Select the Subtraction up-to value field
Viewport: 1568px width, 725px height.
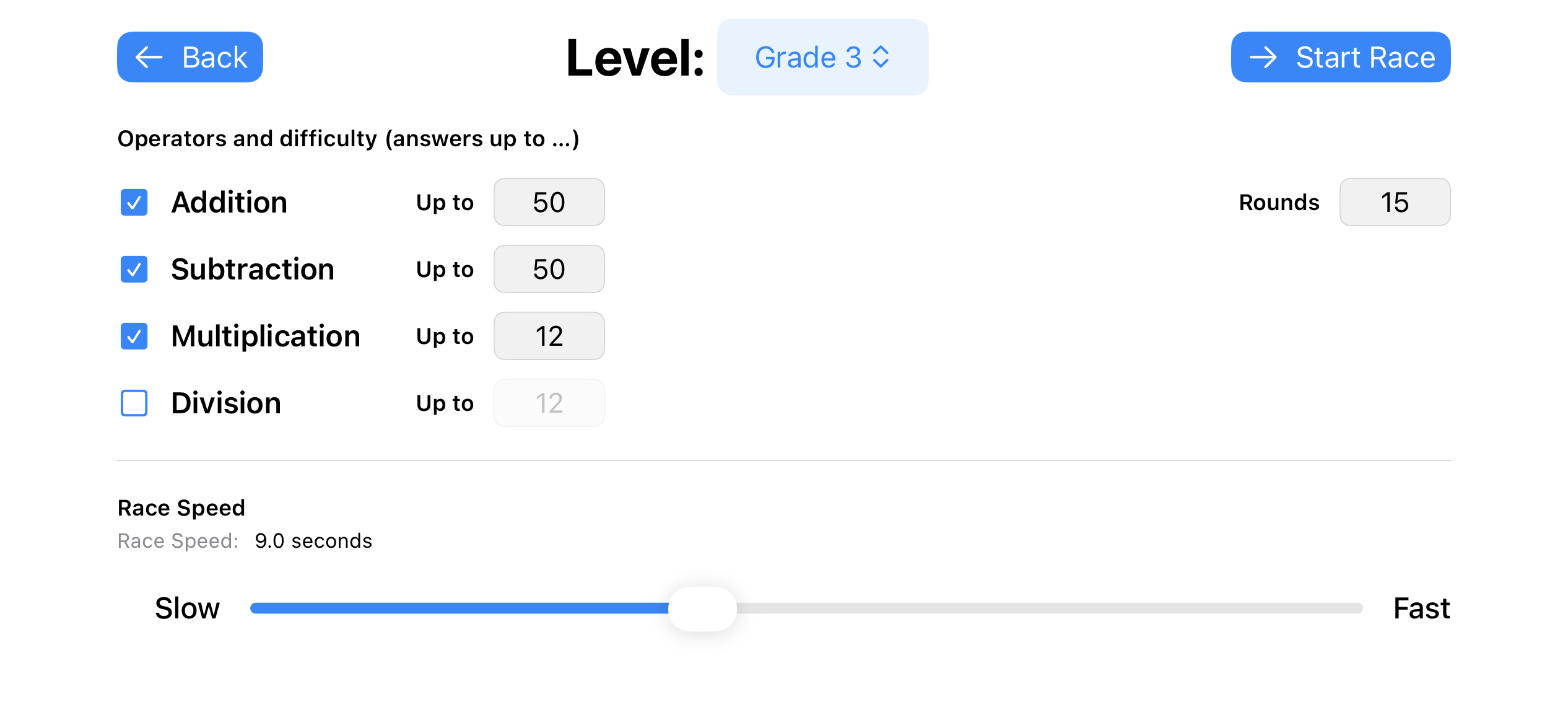(x=549, y=269)
